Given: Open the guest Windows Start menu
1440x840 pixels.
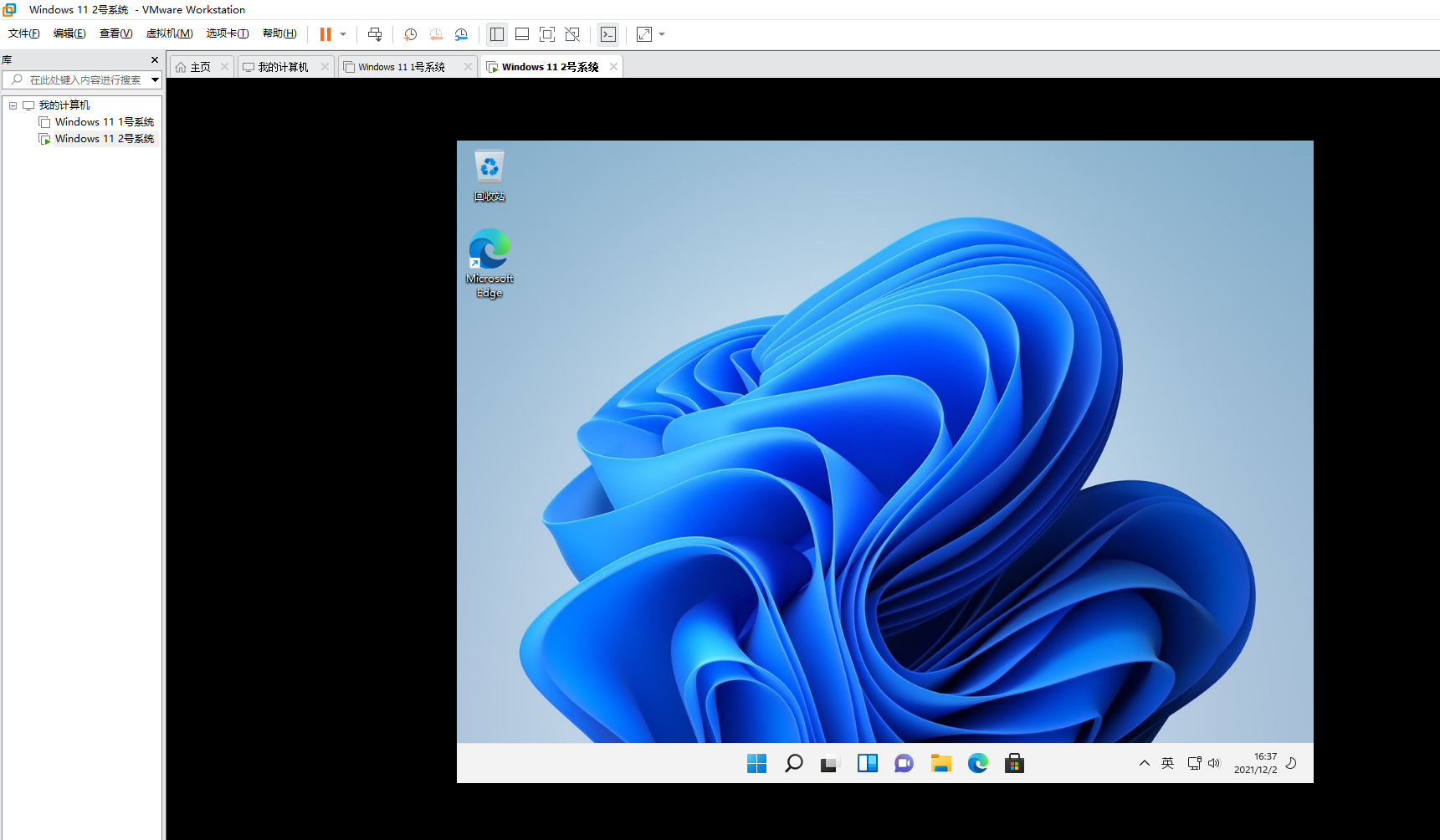Looking at the screenshot, I should click(x=756, y=763).
